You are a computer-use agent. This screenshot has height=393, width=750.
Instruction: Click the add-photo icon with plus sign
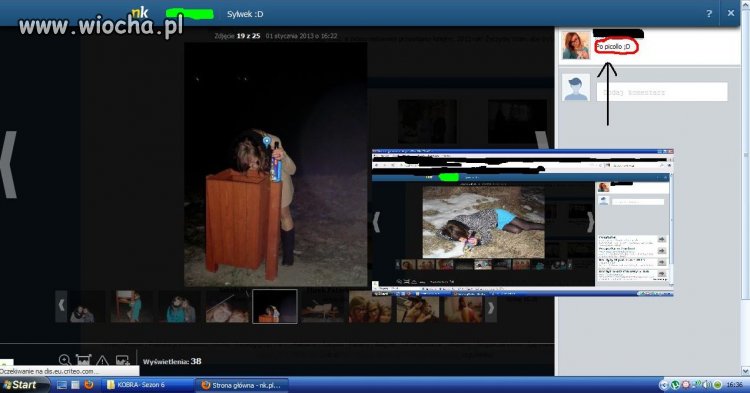tap(122, 361)
